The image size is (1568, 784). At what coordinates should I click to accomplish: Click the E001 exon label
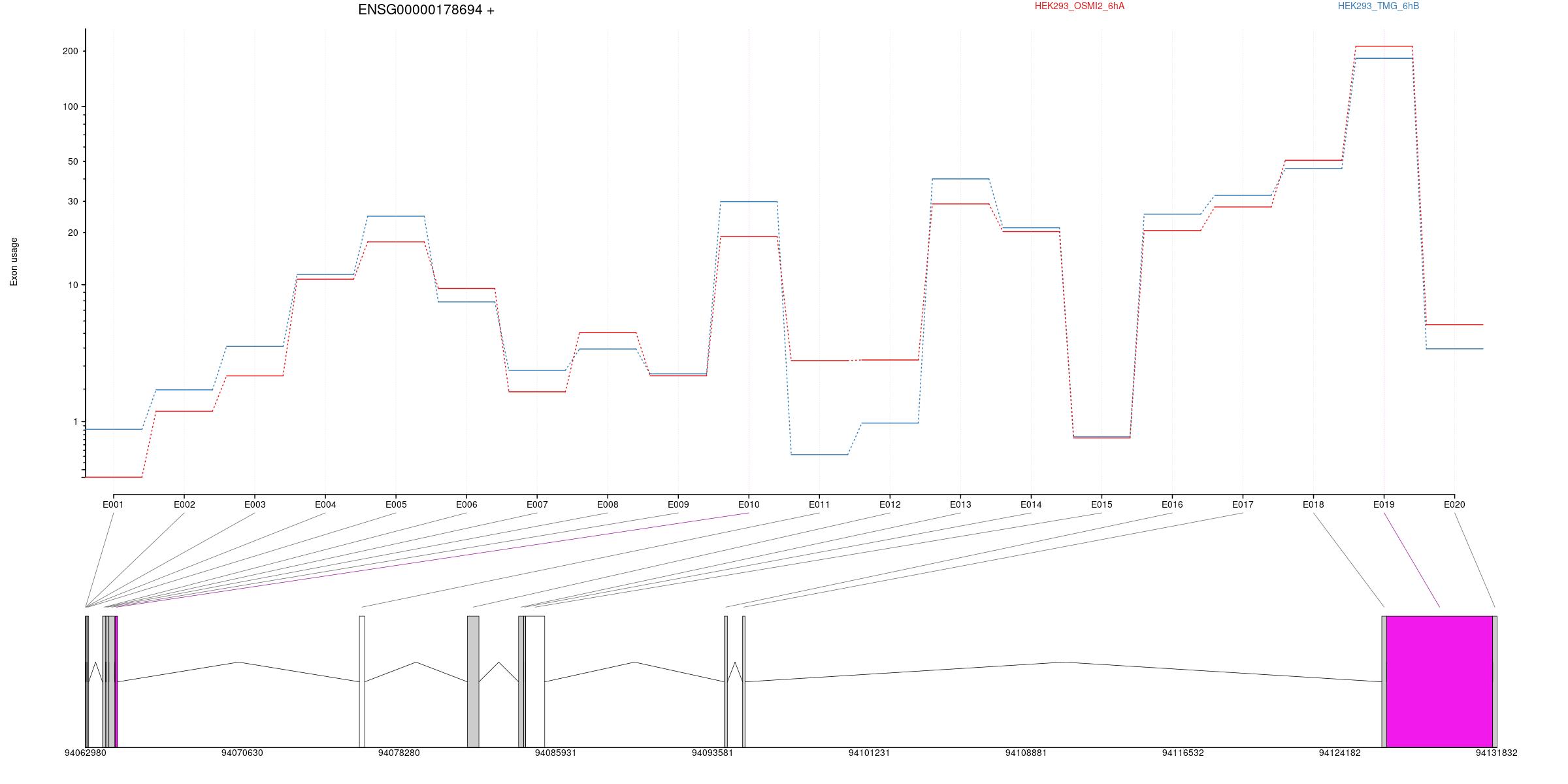coord(113,504)
